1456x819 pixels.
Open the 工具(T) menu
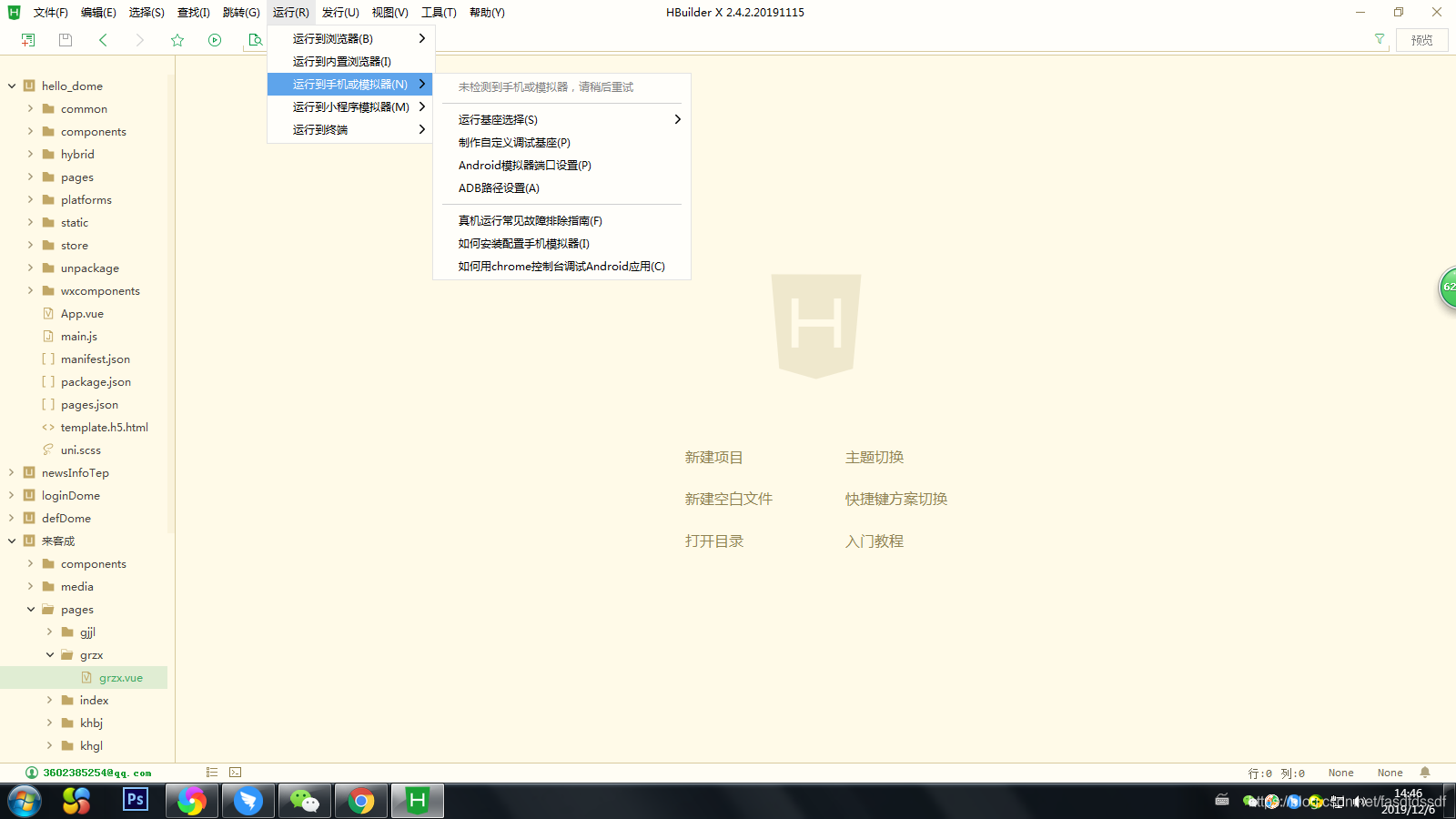pyautogui.click(x=438, y=12)
